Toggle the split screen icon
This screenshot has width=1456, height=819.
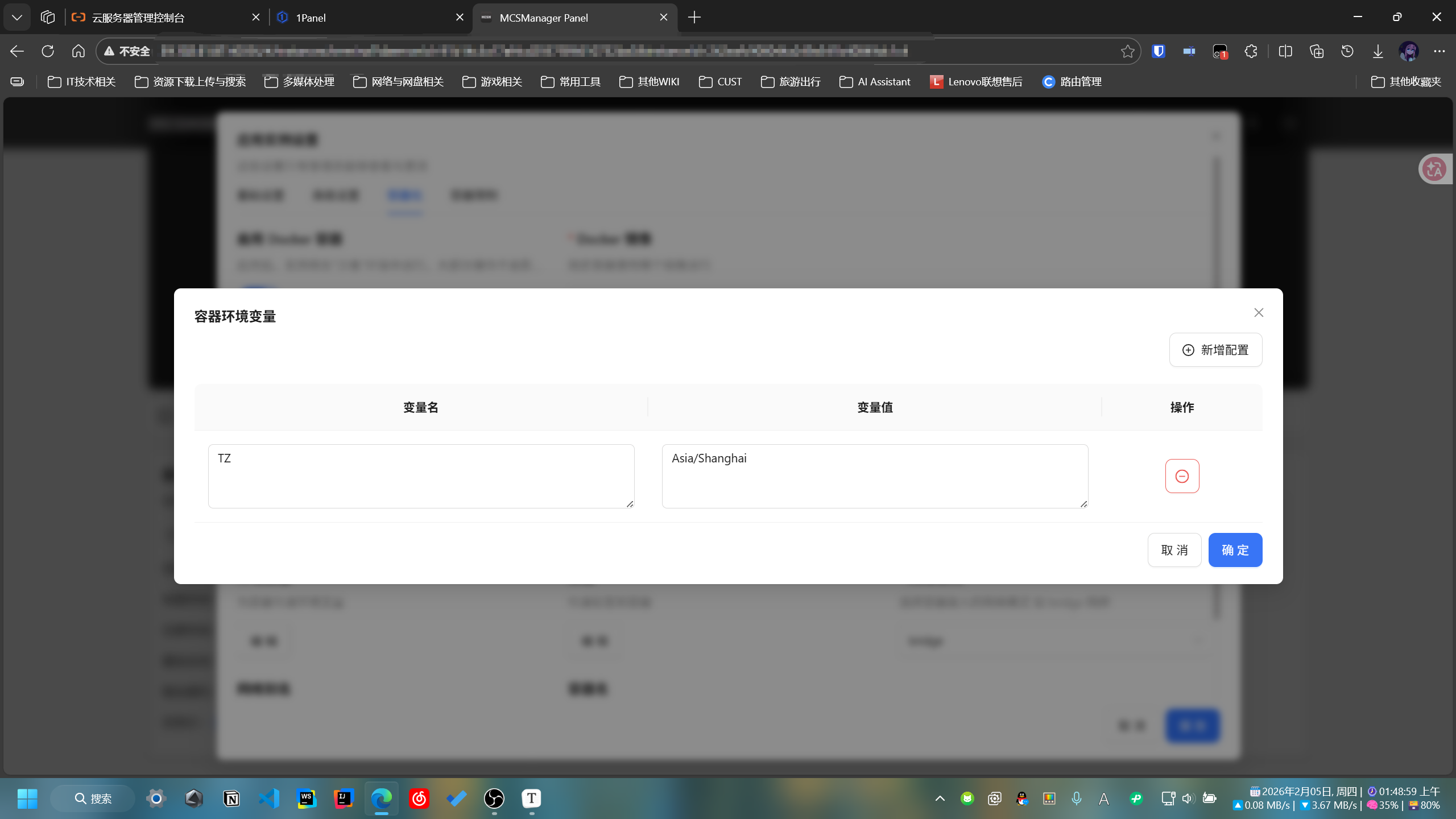click(1285, 51)
